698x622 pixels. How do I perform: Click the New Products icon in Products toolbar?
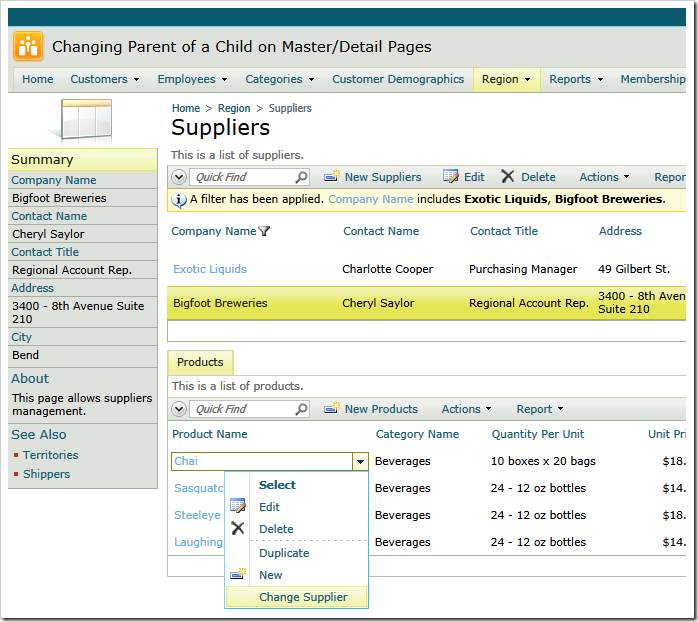332,409
